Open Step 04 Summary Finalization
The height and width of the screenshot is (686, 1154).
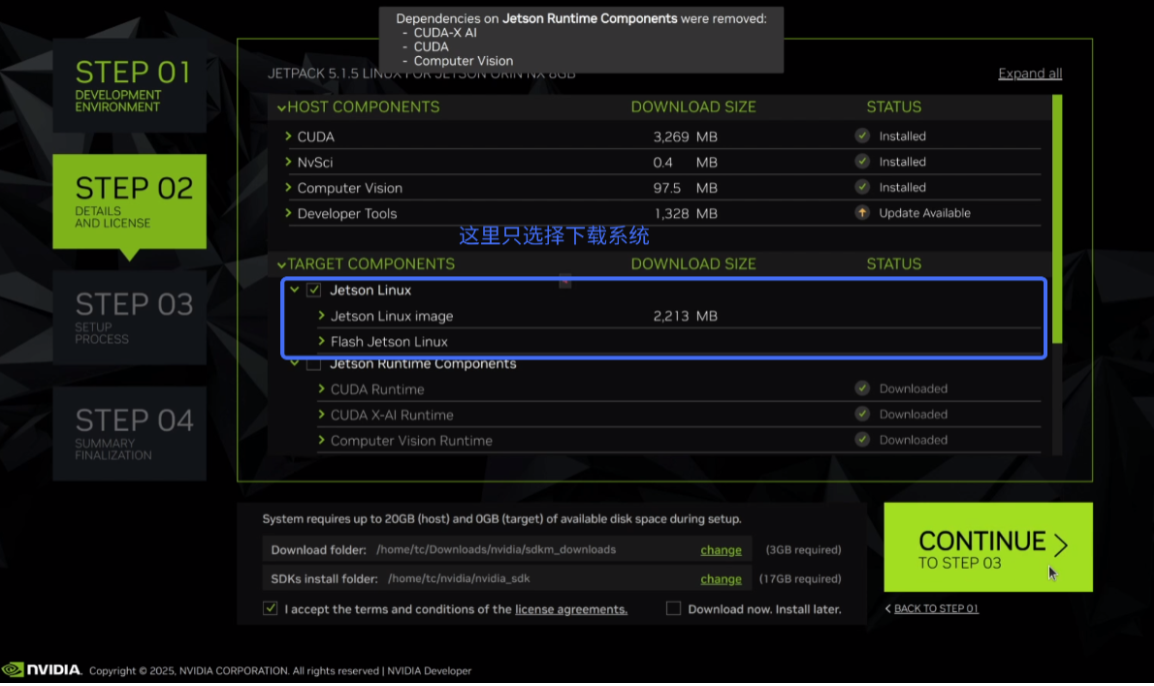click(130, 434)
